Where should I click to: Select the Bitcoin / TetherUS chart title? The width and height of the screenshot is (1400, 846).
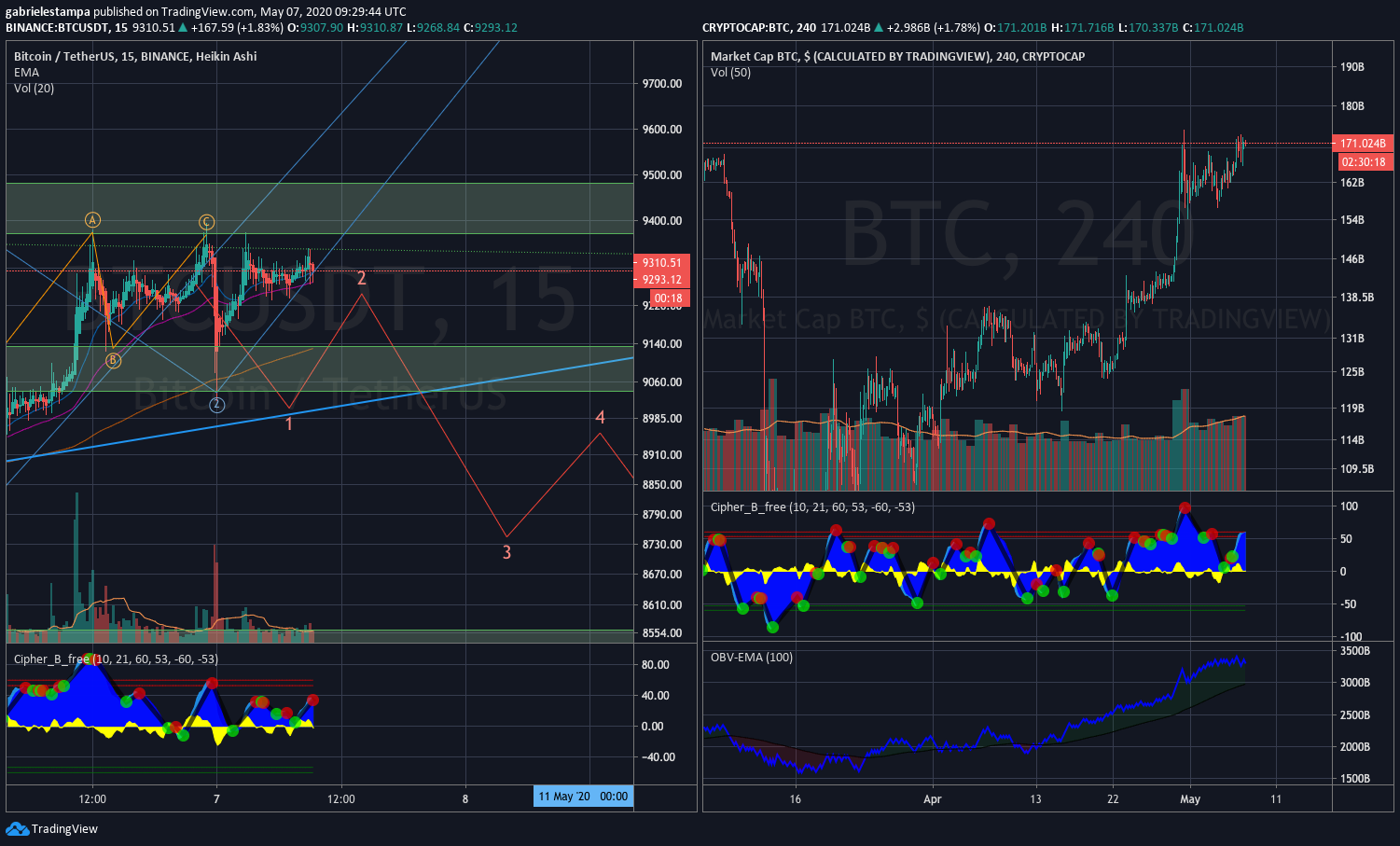pyautogui.click(x=135, y=56)
